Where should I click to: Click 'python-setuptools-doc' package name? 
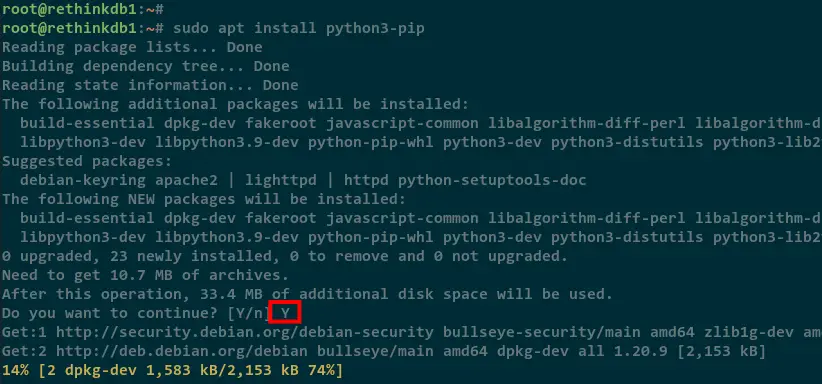[x=492, y=180]
